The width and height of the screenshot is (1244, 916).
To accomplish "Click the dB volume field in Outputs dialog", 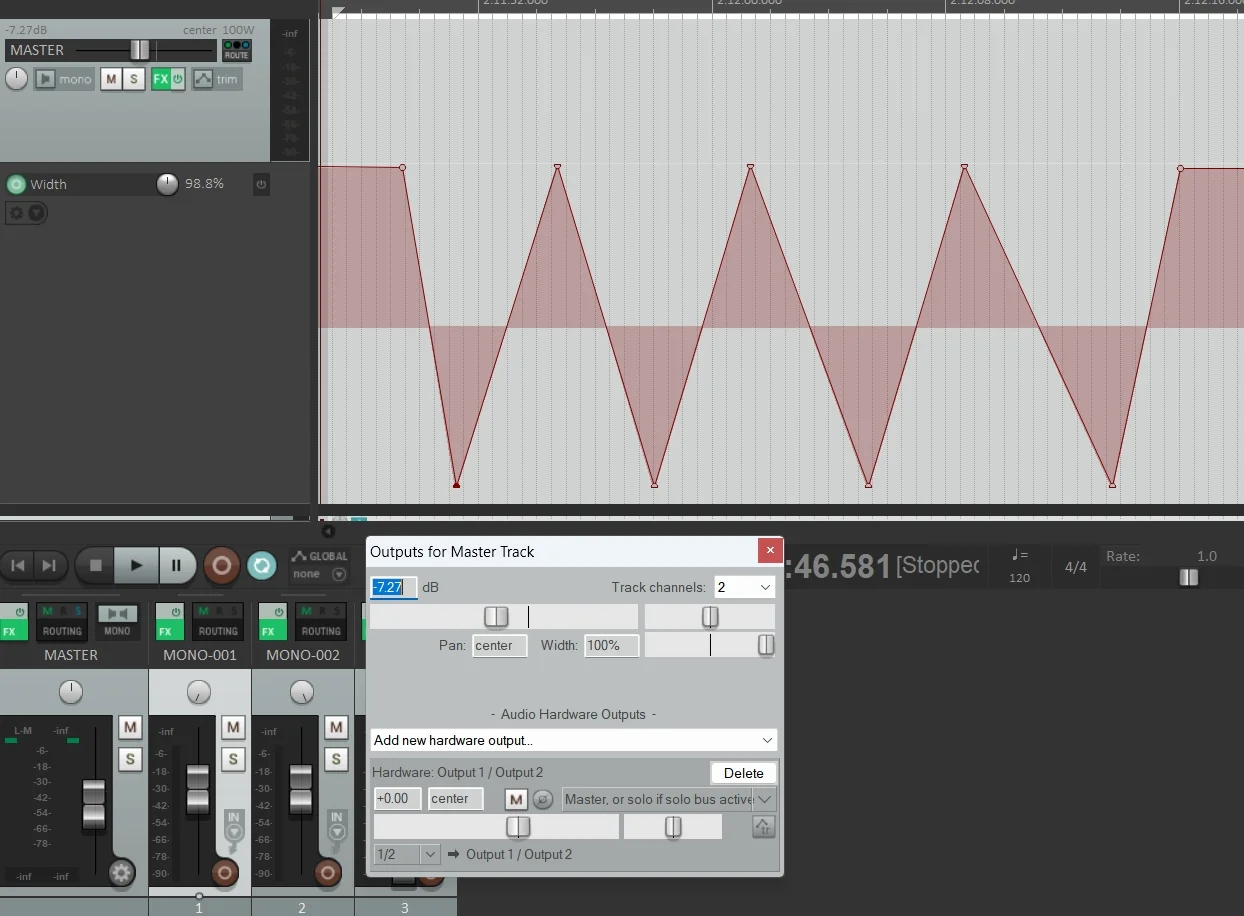I will click(x=394, y=587).
